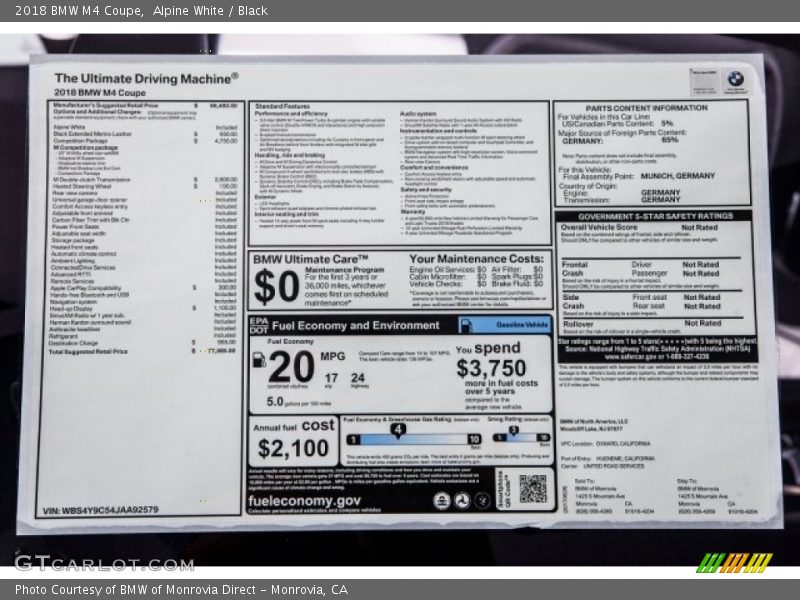Click the fuel pump icon beside 20 MPG
800x600 pixels.
[260, 360]
